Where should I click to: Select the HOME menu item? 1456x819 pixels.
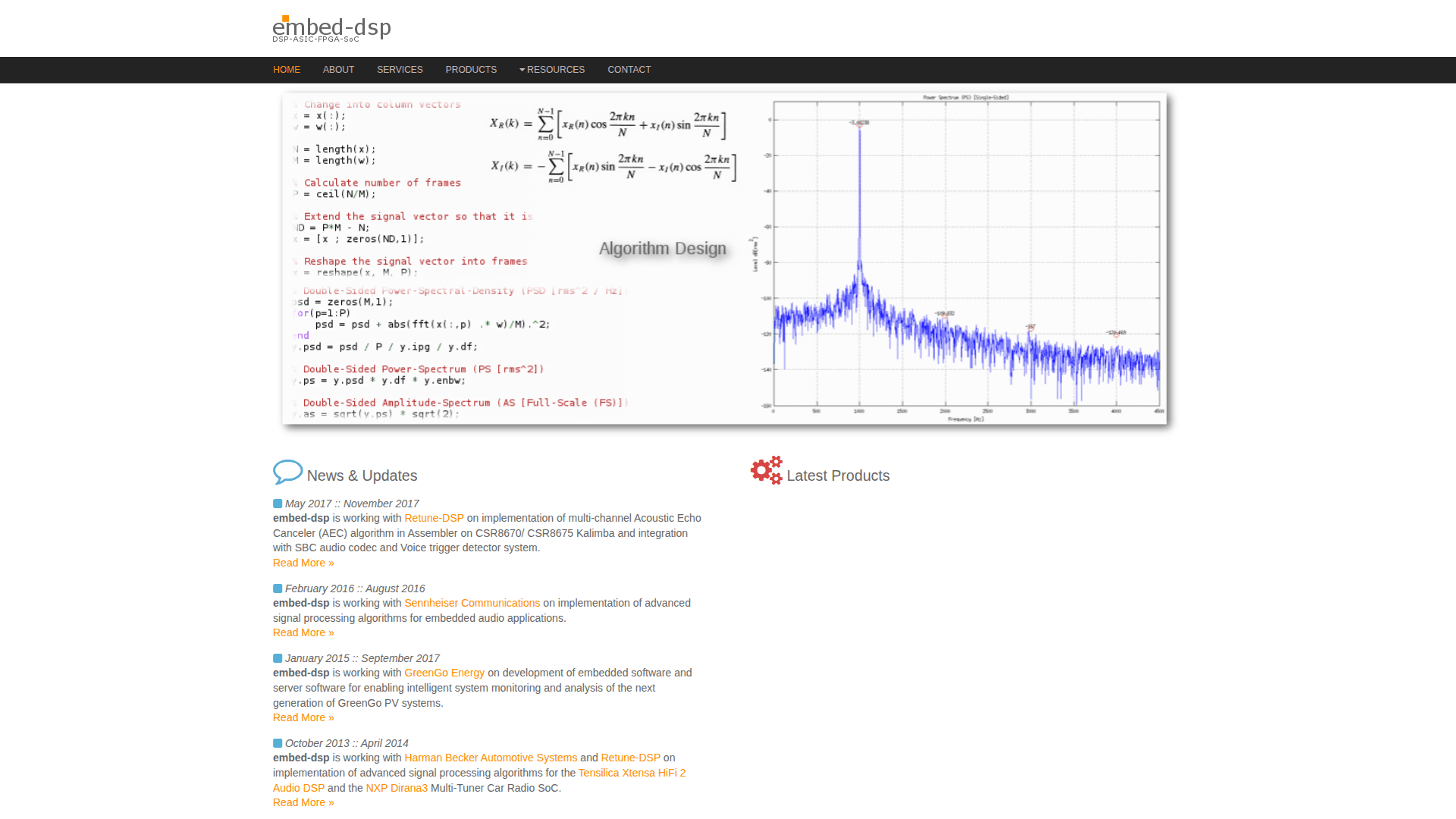point(287,70)
